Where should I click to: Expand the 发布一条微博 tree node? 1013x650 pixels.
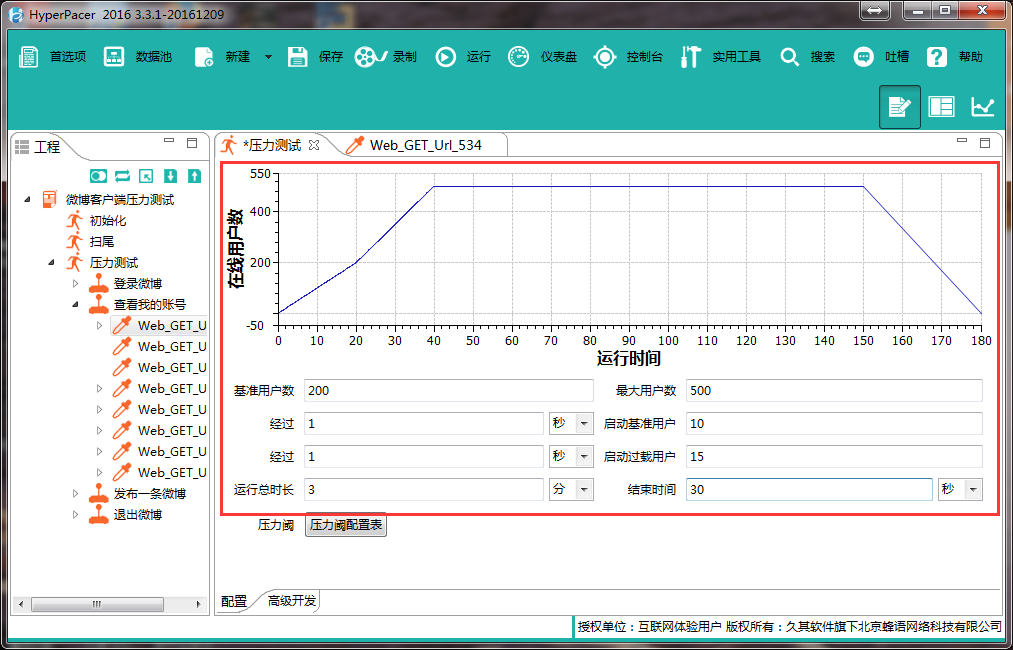tap(75, 494)
